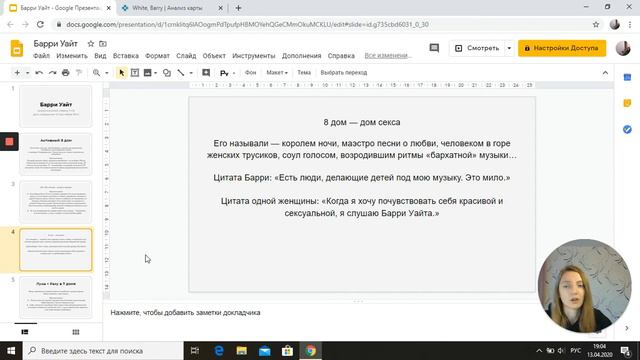Open the Файл menu
The image size is (640, 360).
42,56
